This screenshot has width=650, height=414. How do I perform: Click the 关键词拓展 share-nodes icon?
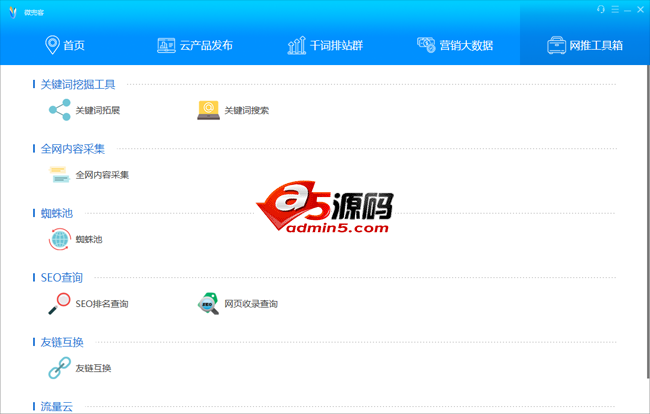point(60,110)
